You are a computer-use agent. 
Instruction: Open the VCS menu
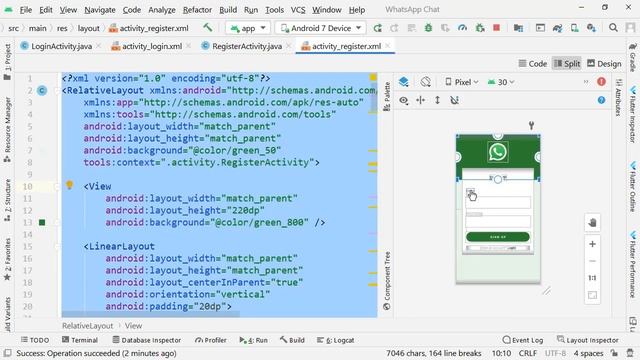coord(298,10)
